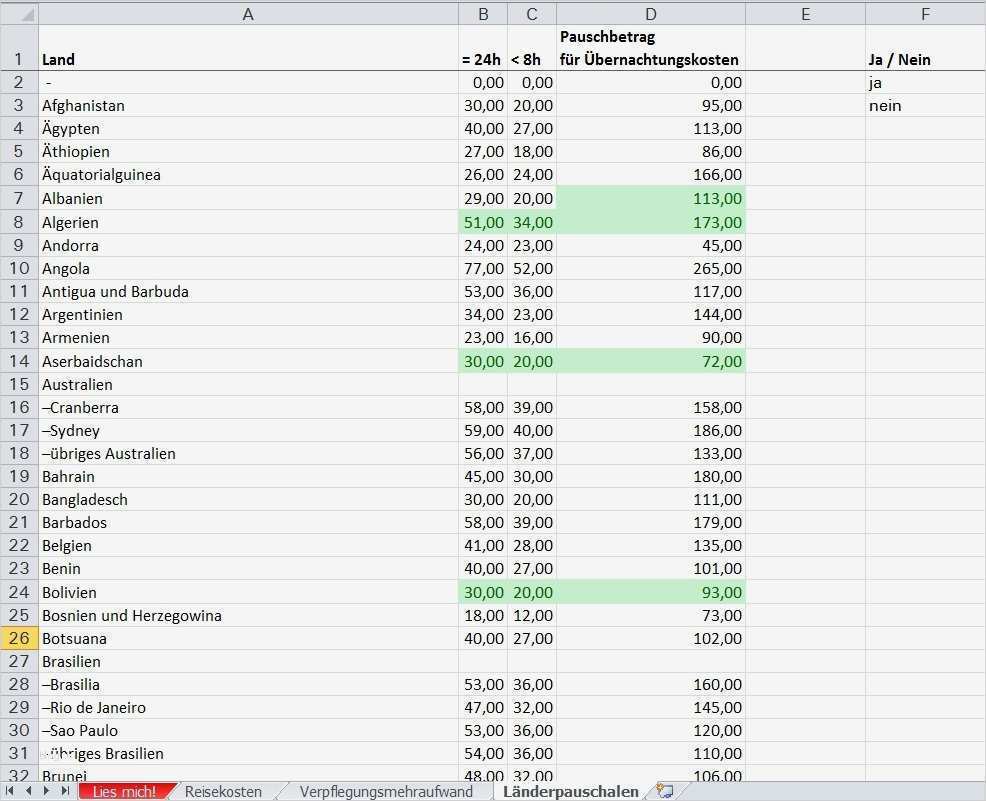
Task: Select the Äthiopien cell
Action: 248,152
